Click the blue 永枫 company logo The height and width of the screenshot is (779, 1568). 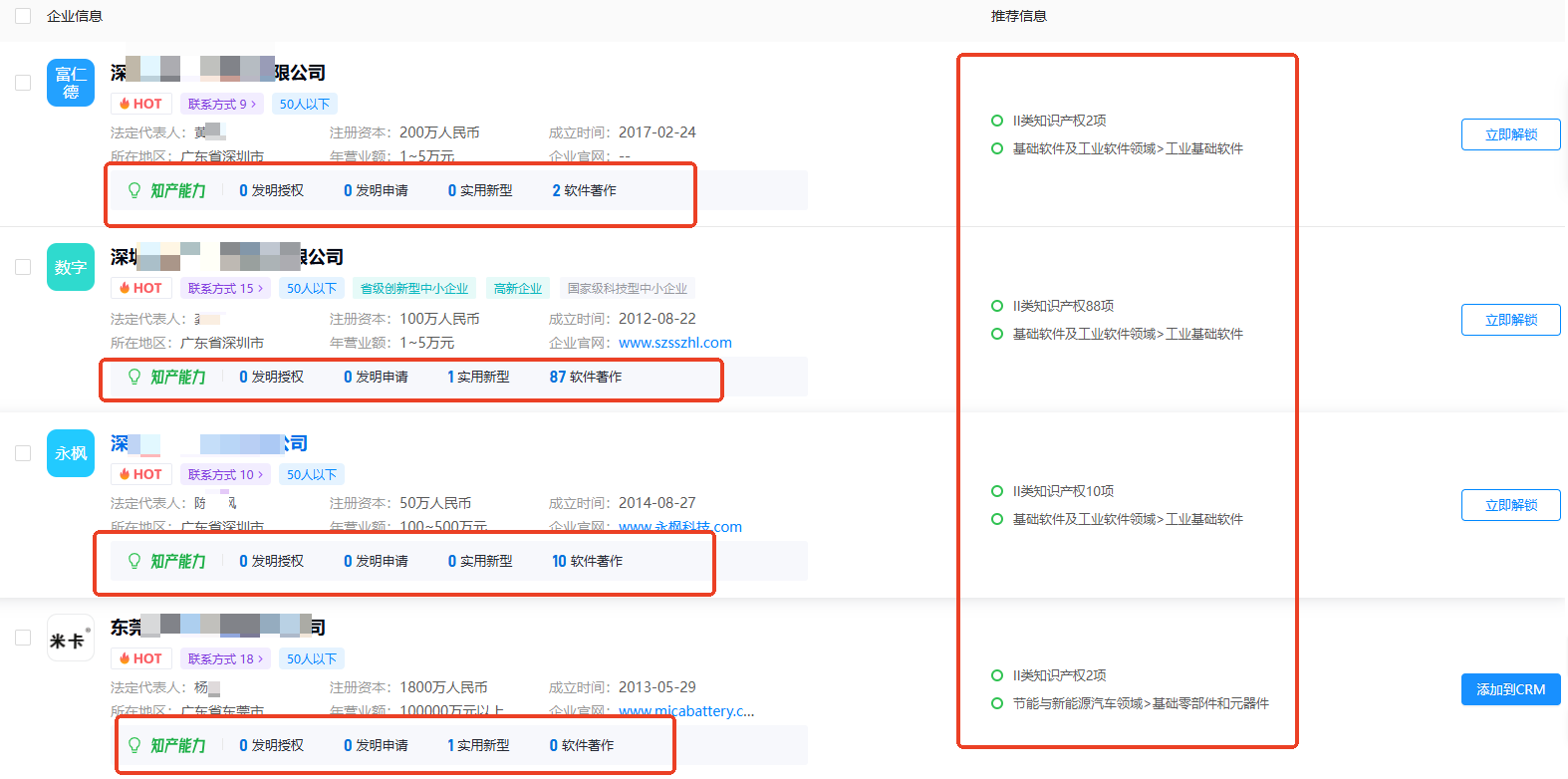pos(70,453)
